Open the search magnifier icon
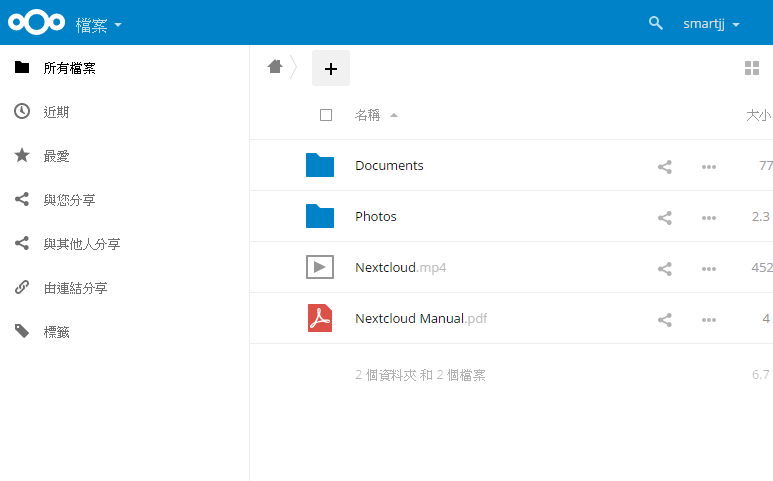773x481 pixels. [655, 23]
